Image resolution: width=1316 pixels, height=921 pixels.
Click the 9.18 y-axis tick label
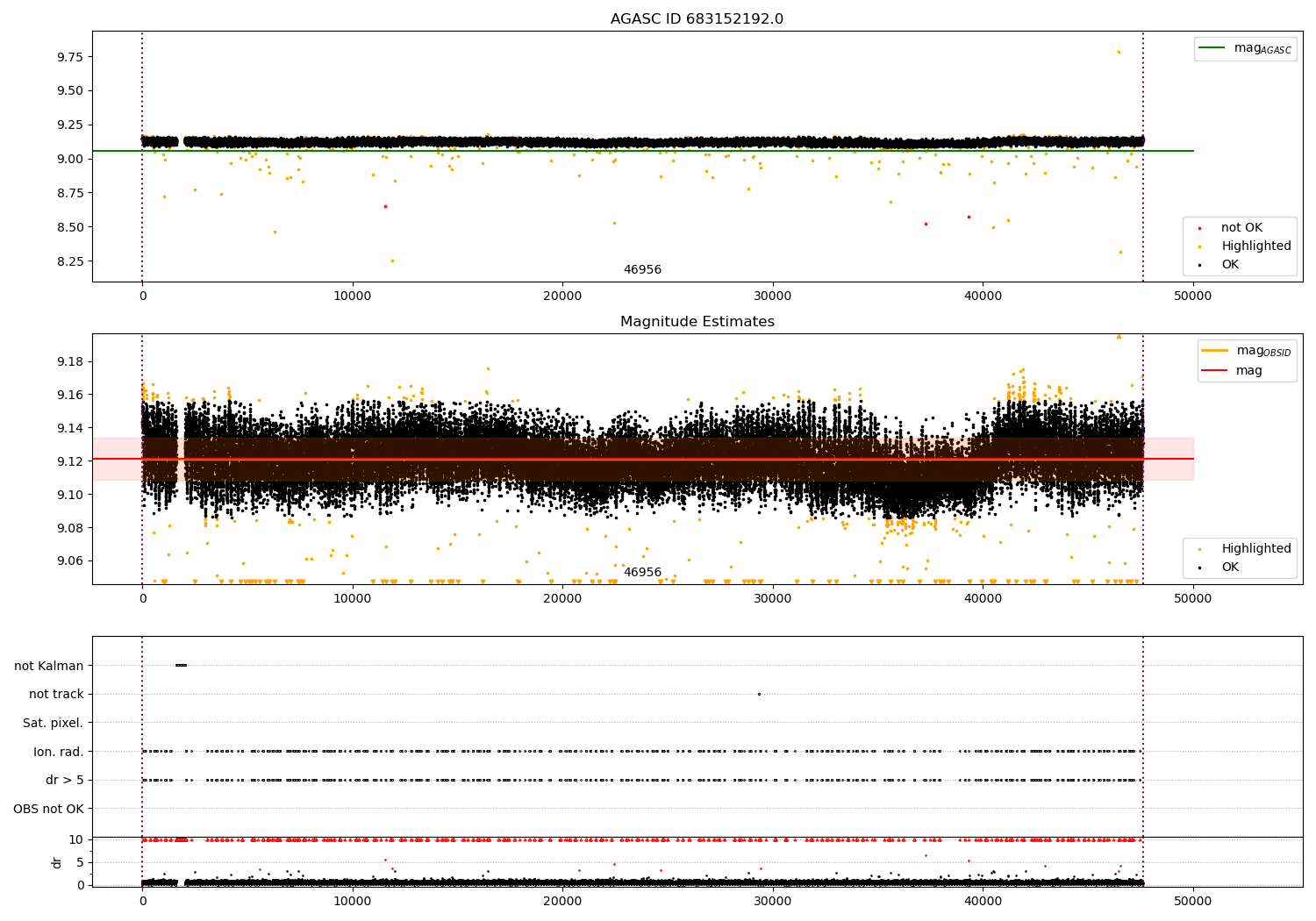point(70,361)
